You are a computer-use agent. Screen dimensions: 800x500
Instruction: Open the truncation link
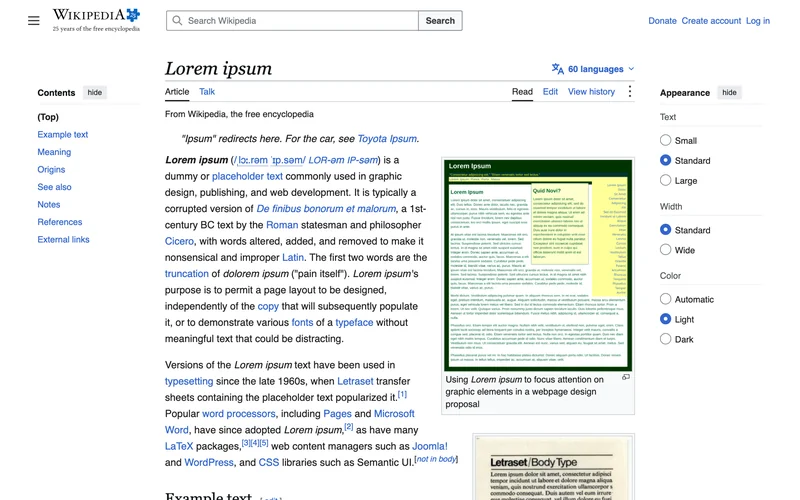pyautogui.click(x=187, y=274)
